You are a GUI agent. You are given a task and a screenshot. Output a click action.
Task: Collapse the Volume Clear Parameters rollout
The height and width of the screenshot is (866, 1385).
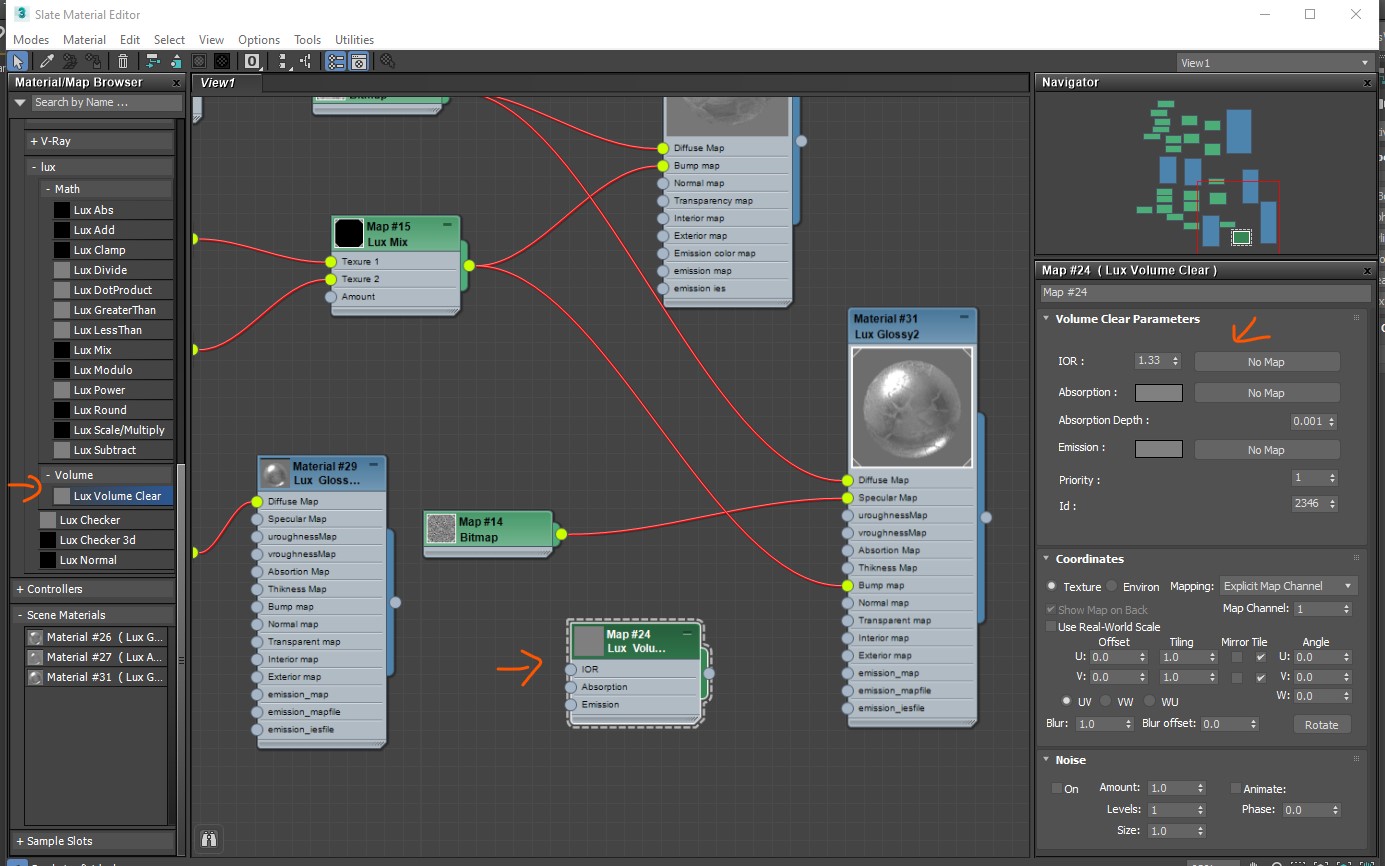click(1047, 319)
